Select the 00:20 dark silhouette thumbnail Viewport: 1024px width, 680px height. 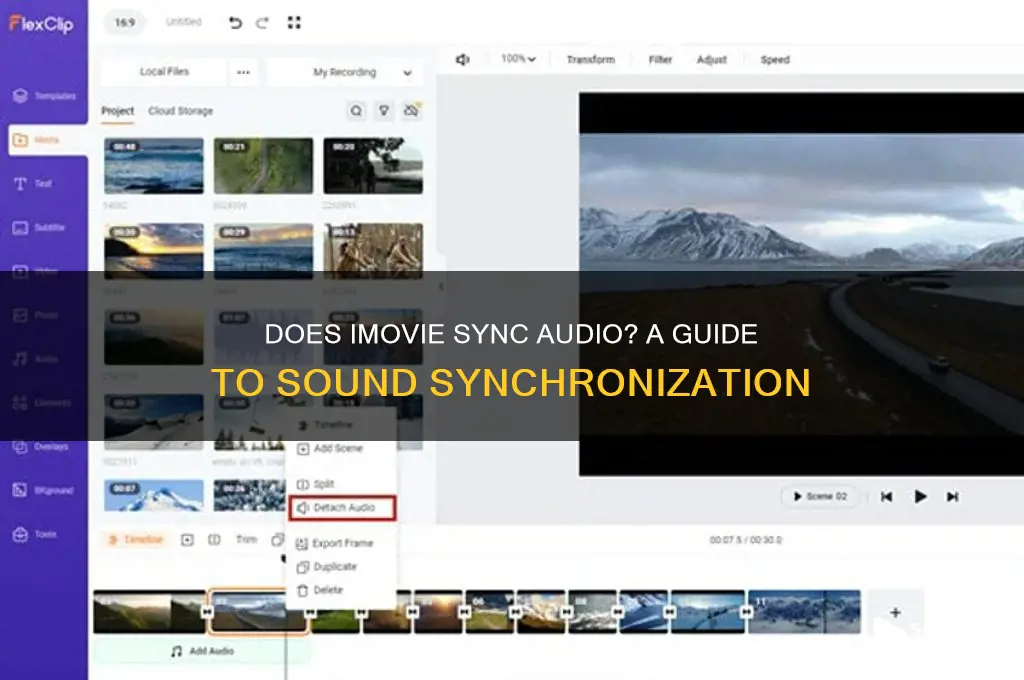point(373,166)
